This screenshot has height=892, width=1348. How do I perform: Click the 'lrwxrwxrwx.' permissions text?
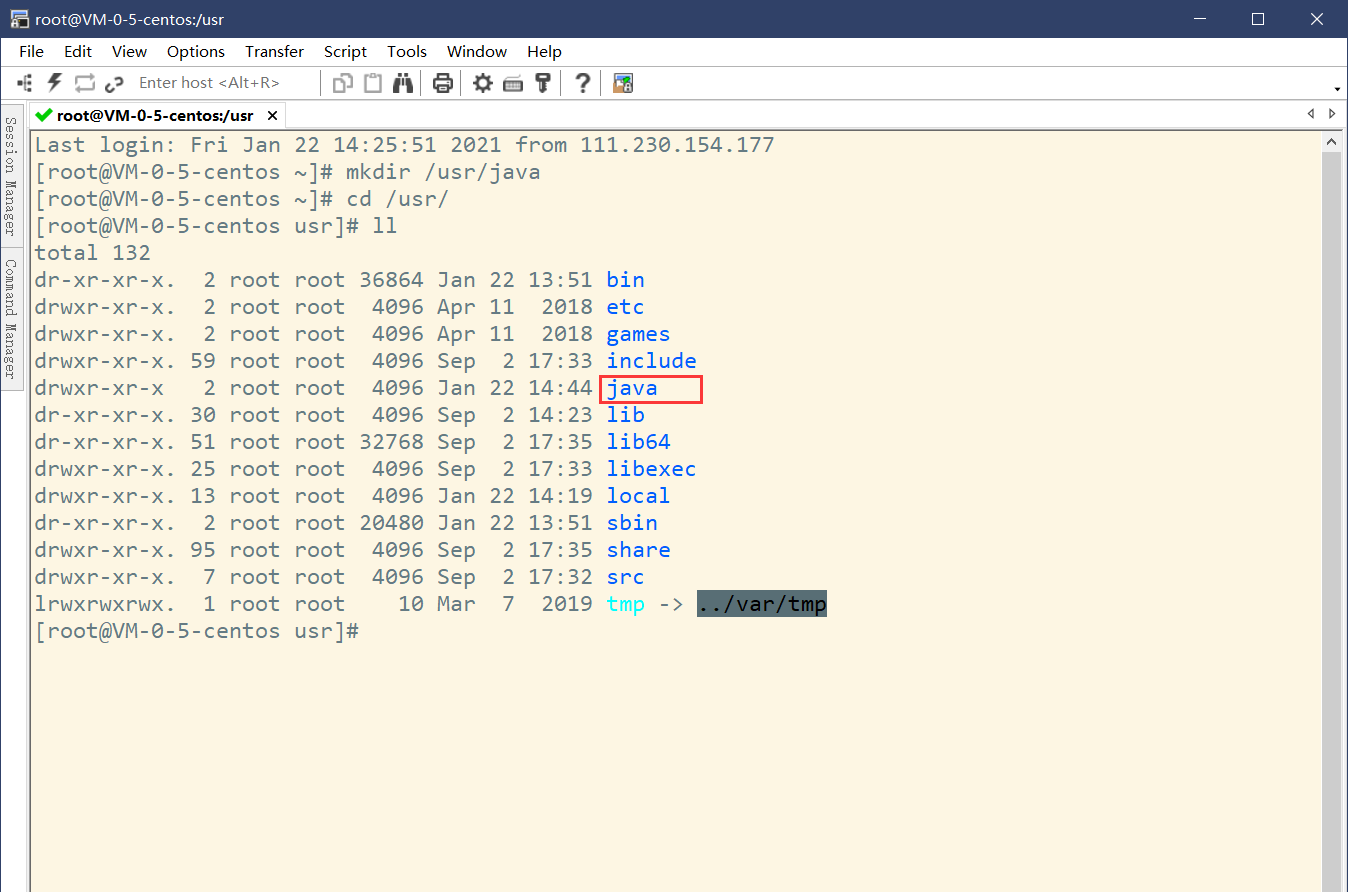pos(106,604)
